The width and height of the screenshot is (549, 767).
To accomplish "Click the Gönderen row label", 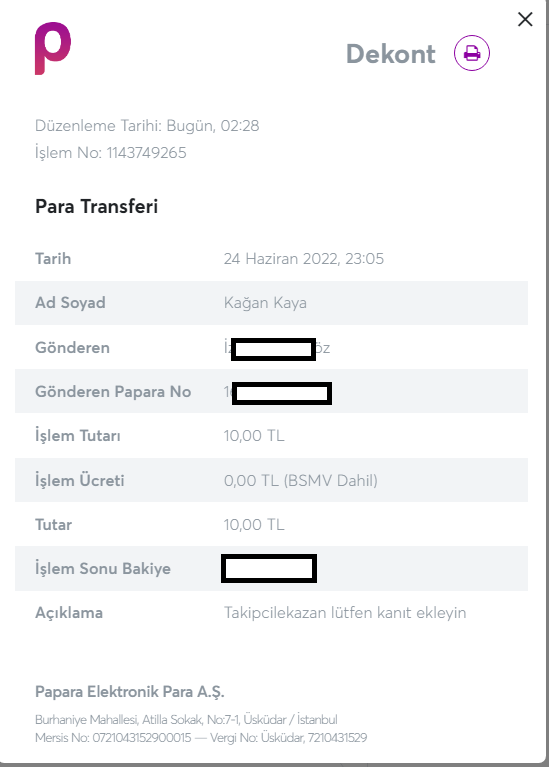I will coord(72,348).
